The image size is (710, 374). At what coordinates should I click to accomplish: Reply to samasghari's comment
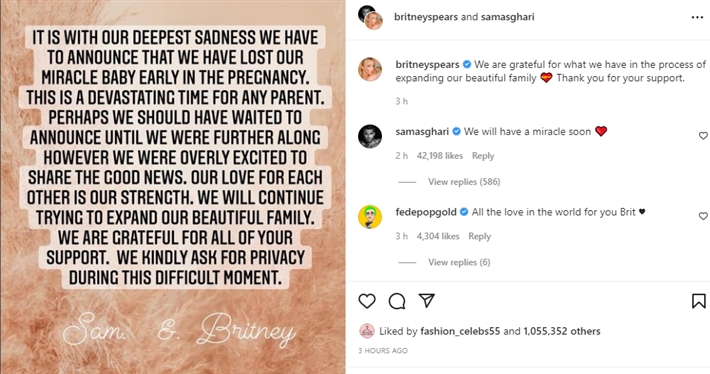click(x=483, y=156)
